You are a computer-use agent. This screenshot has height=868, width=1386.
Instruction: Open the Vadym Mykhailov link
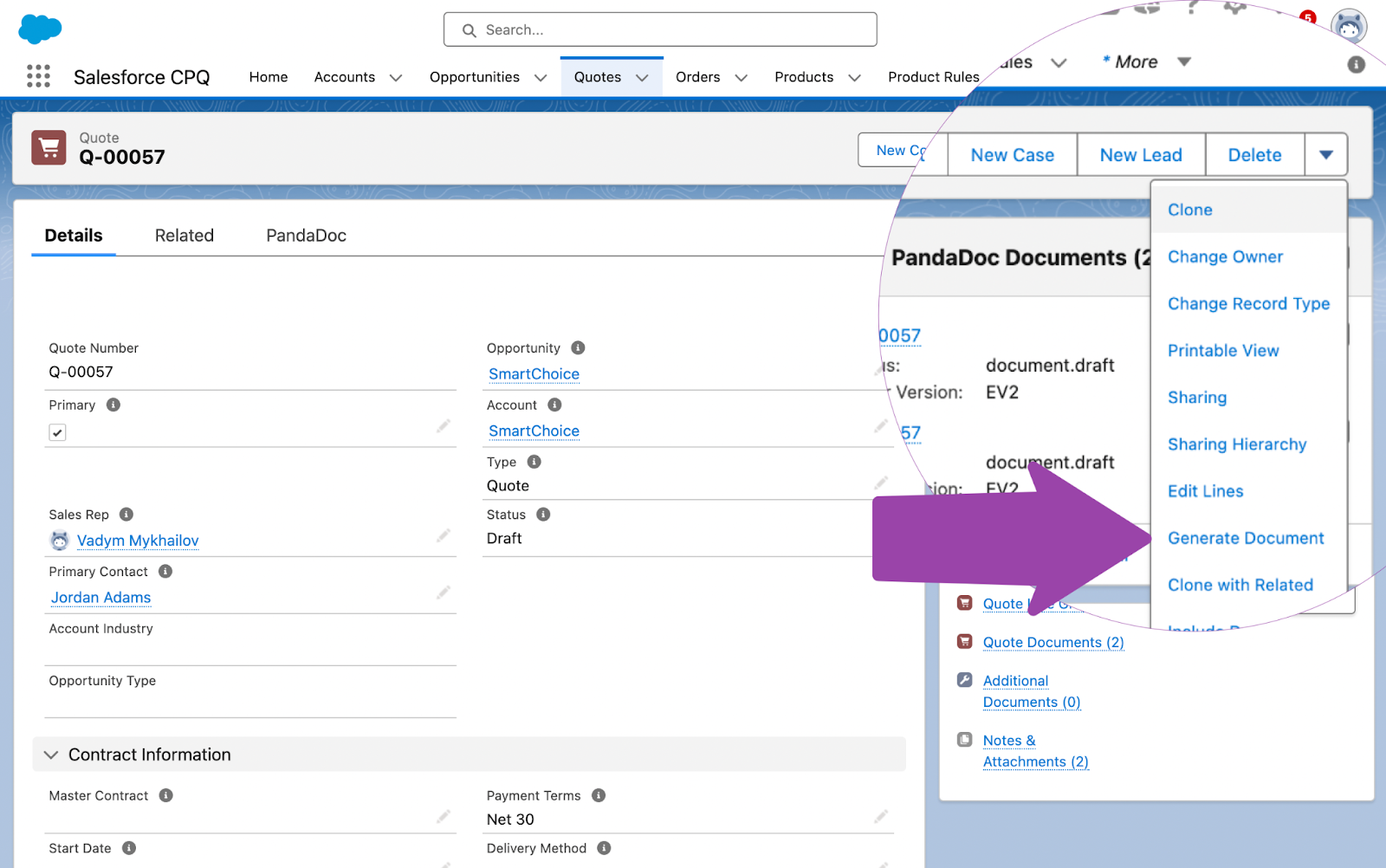138,541
